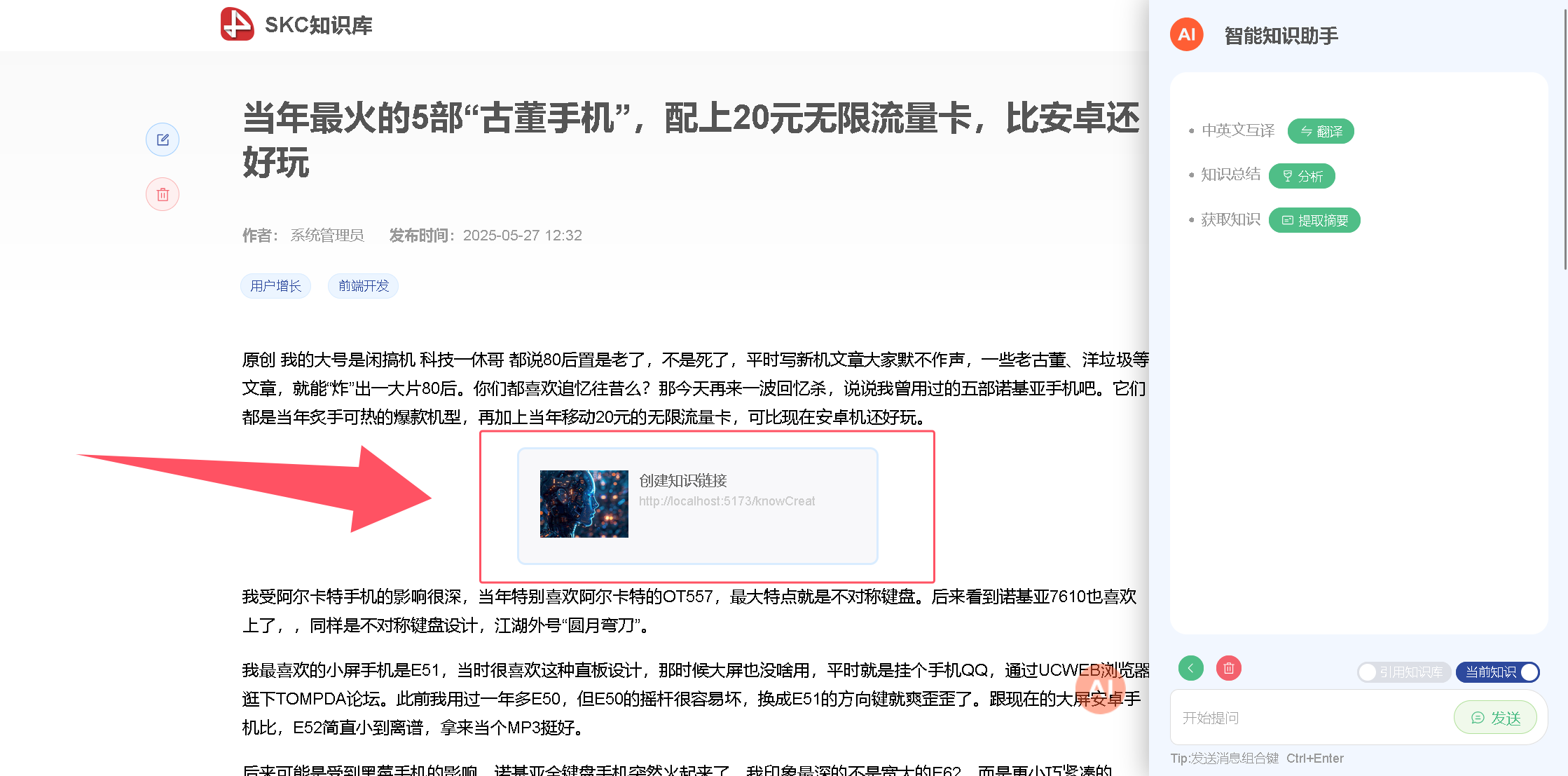1568x776 pixels.
Task: Click the 翻译 translate button
Action: 1321,131
